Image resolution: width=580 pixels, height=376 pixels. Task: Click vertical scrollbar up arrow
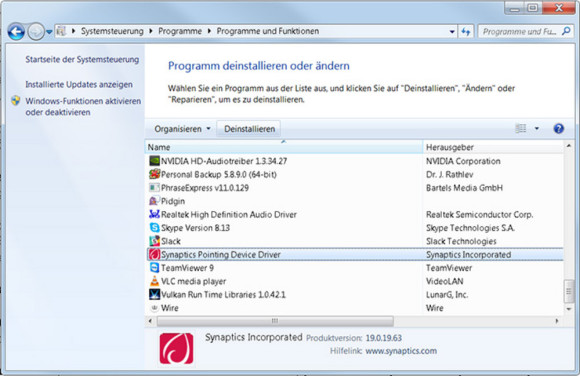(569, 146)
